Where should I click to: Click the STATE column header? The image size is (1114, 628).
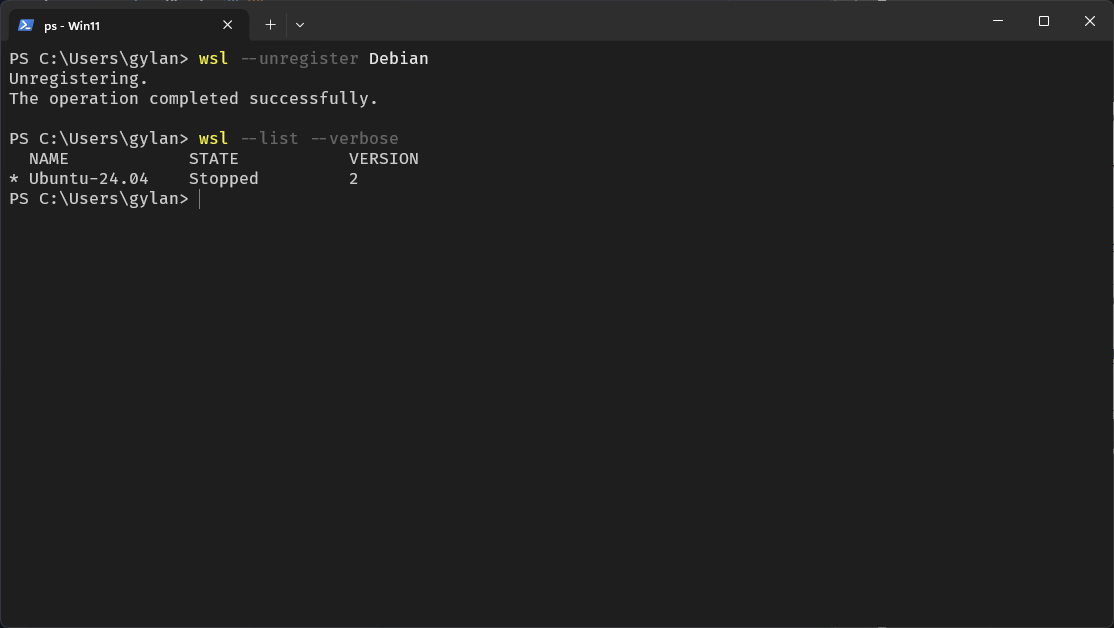pos(213,159)
